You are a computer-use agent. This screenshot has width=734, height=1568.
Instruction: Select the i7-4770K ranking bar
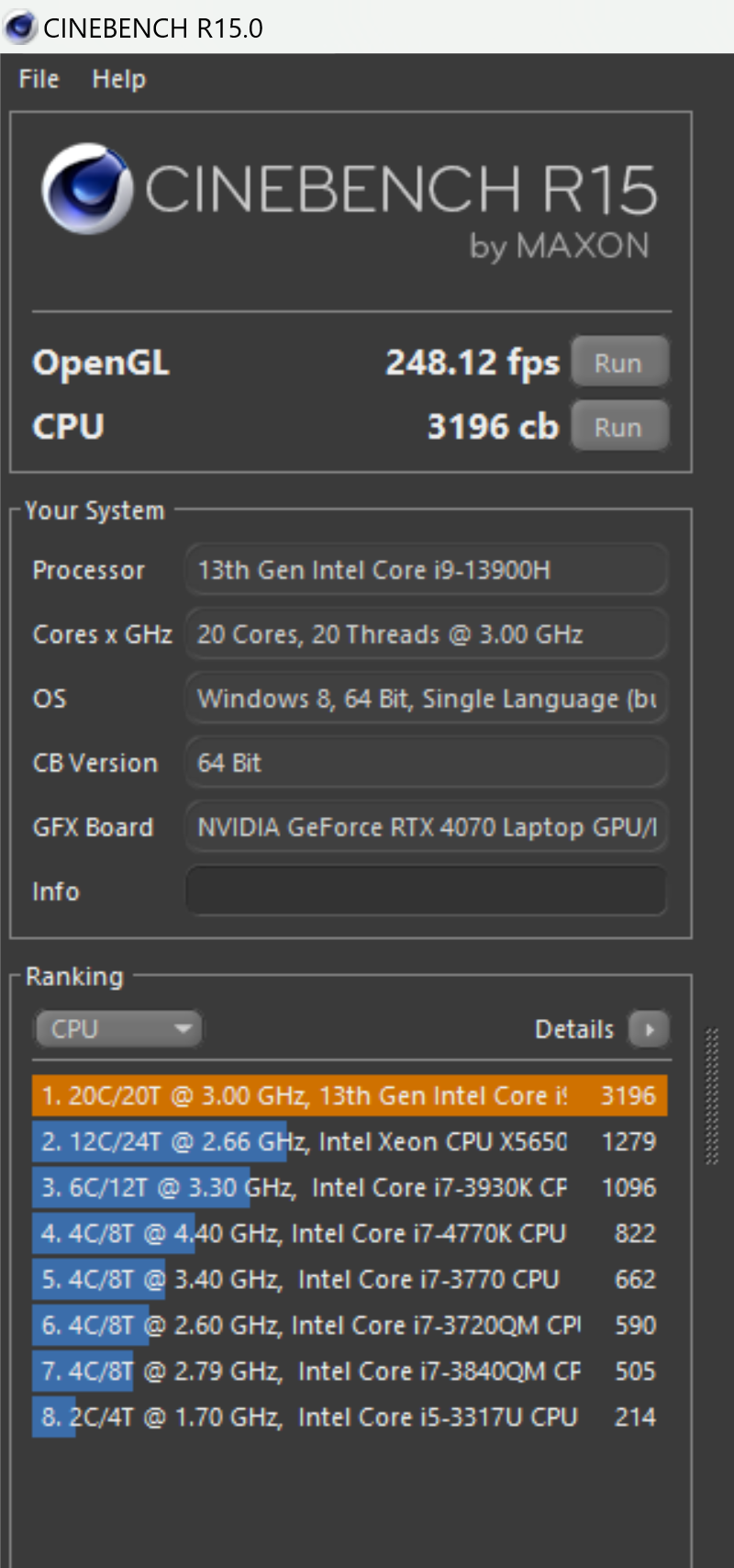[350, 1234]
